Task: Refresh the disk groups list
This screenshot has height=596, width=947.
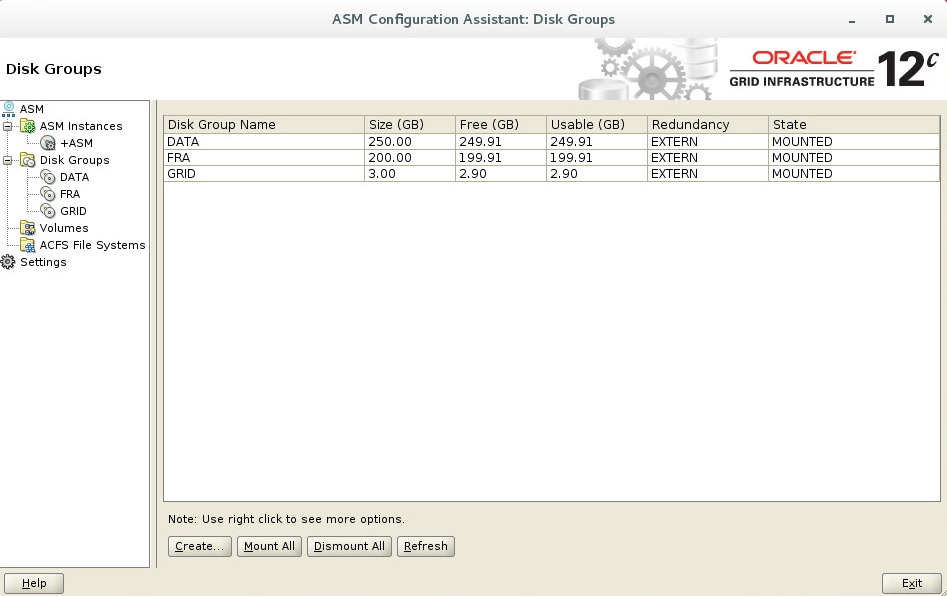Action: click(x=426, y=546)
